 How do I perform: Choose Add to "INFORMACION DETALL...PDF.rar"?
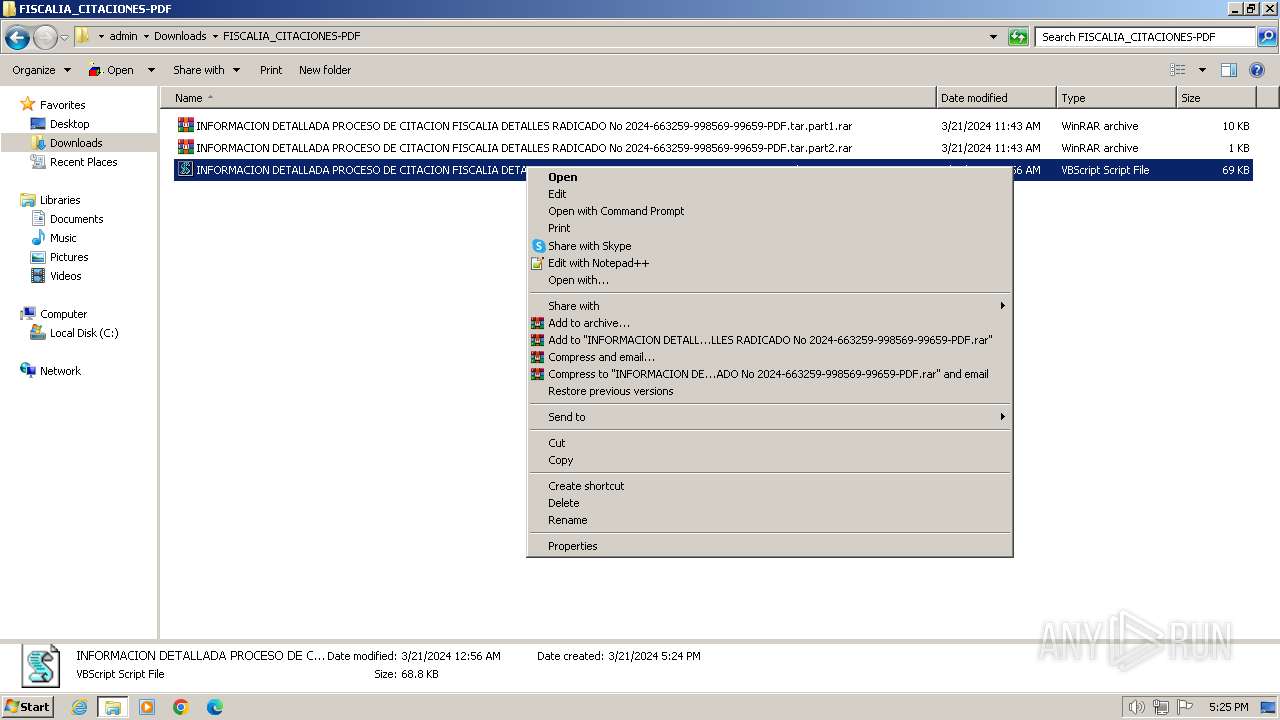point(770,340)
